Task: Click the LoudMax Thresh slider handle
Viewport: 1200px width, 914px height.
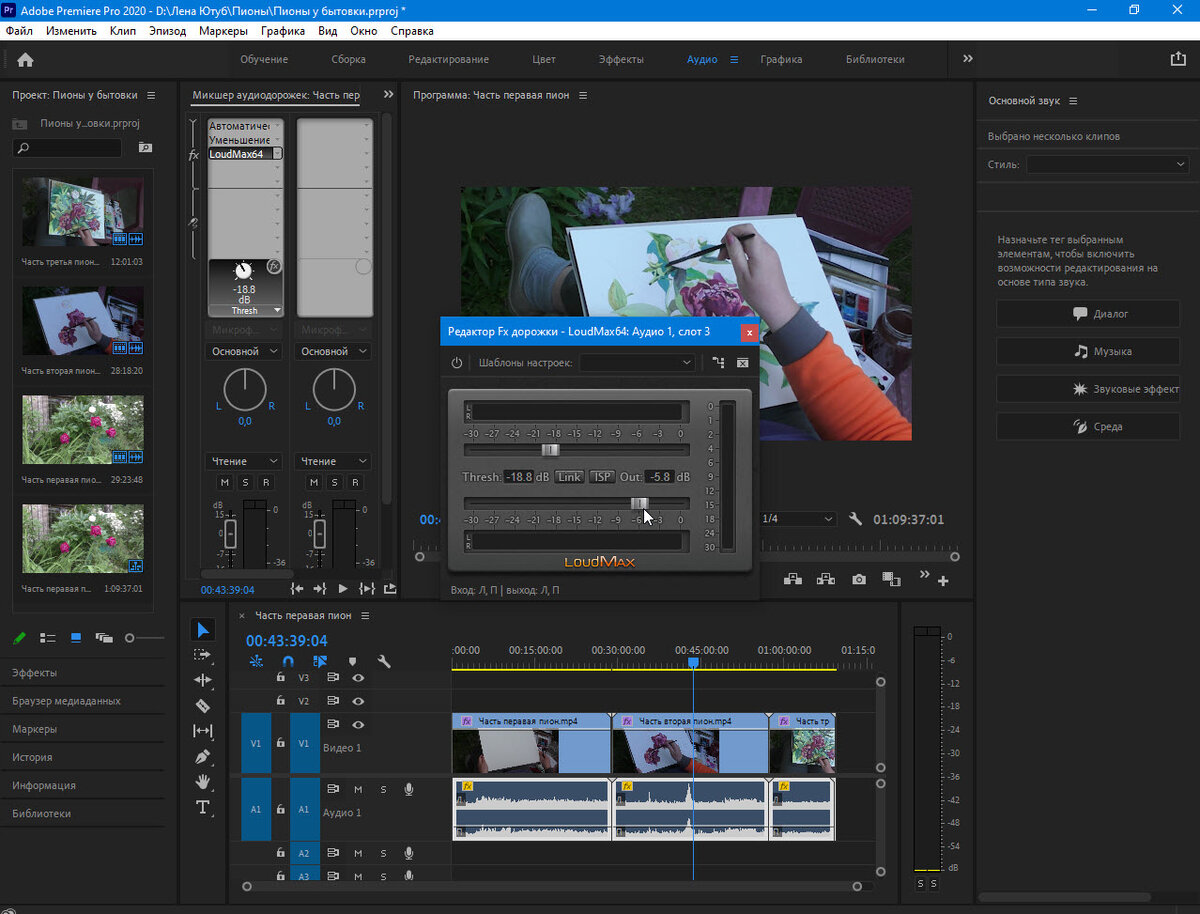Action: tap(550, 450)
